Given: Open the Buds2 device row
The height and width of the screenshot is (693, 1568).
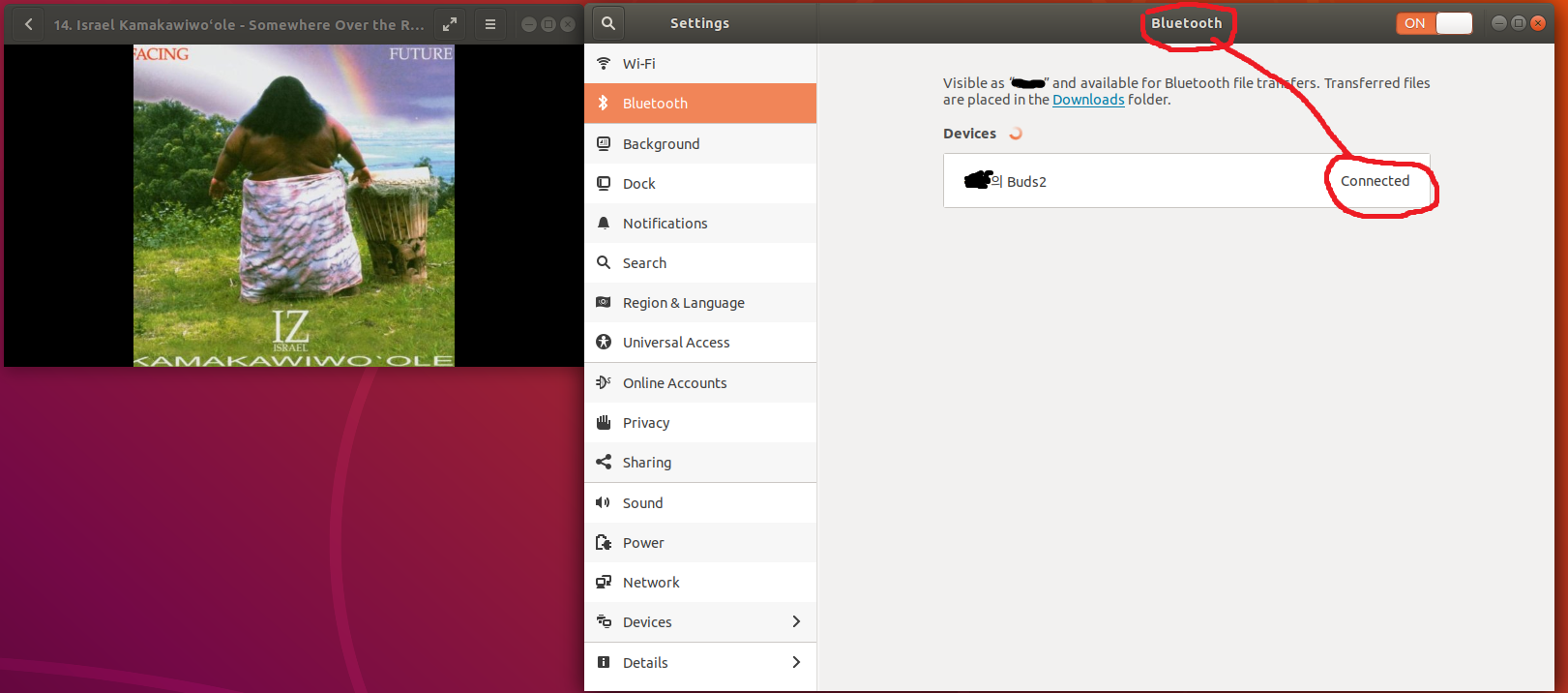Looking at the screenshot, I should pyautogui.click(x=1187, y=181).
